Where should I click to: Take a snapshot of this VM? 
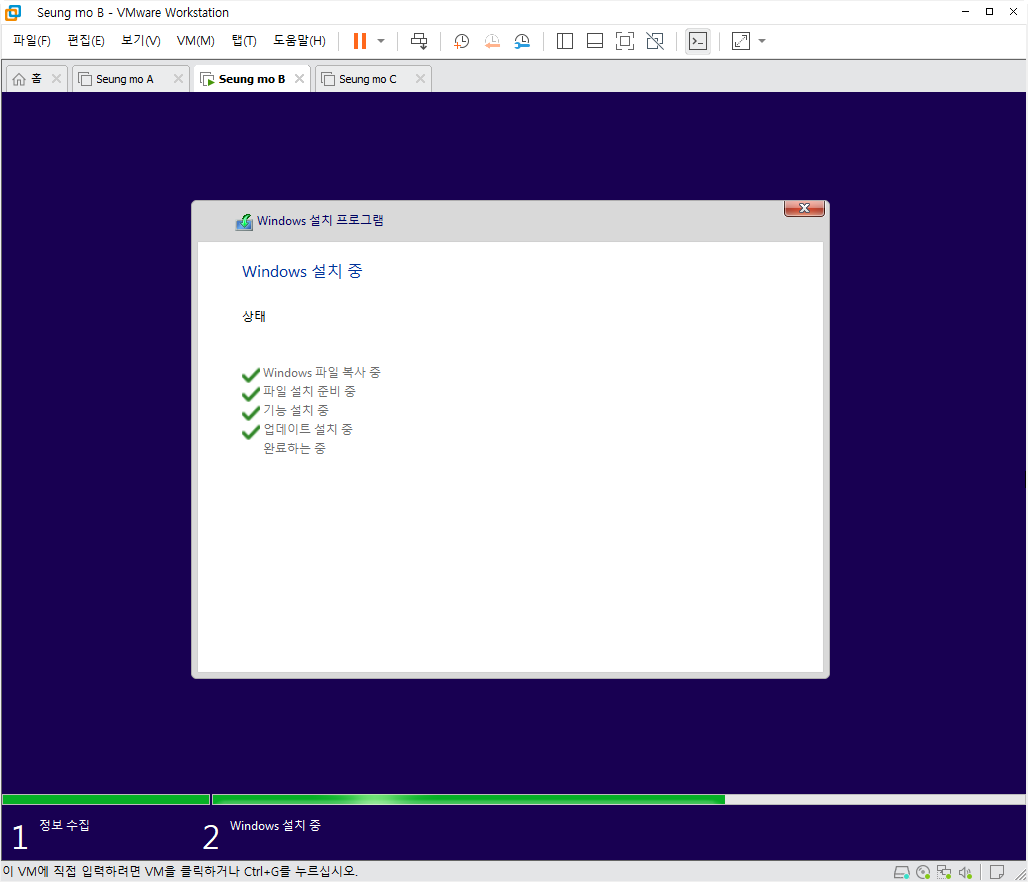pos(462,41)
